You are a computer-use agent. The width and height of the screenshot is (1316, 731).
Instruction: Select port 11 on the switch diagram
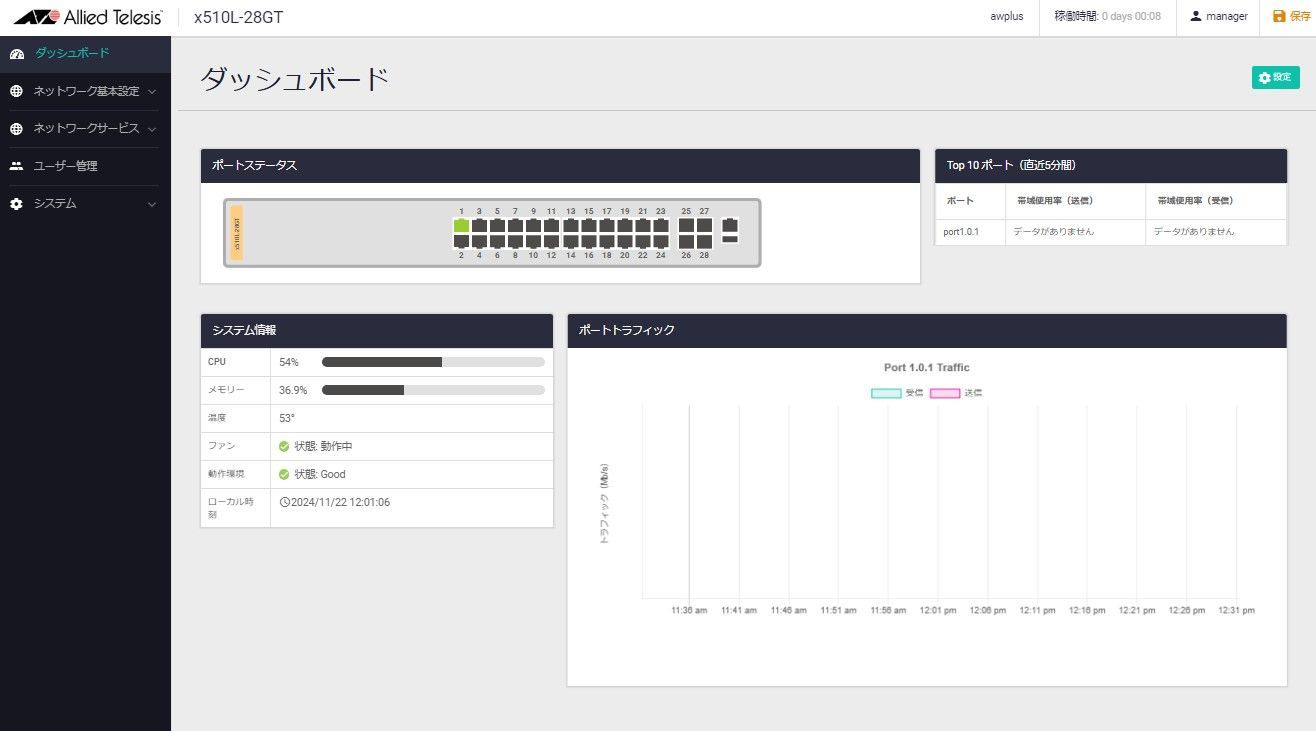551,226
